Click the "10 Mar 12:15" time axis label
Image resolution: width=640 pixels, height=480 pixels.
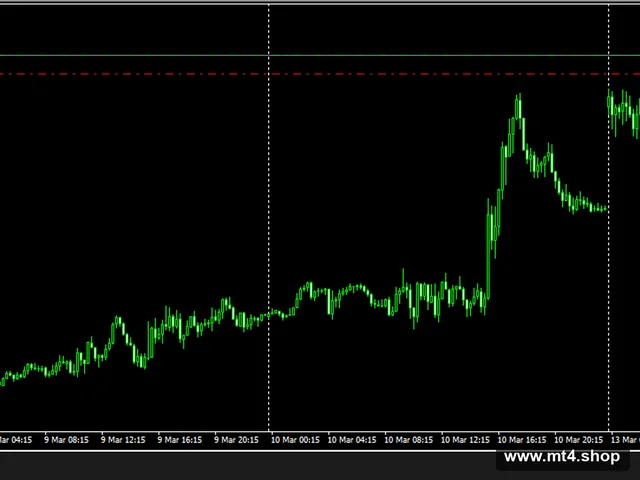tap(465, 440)
